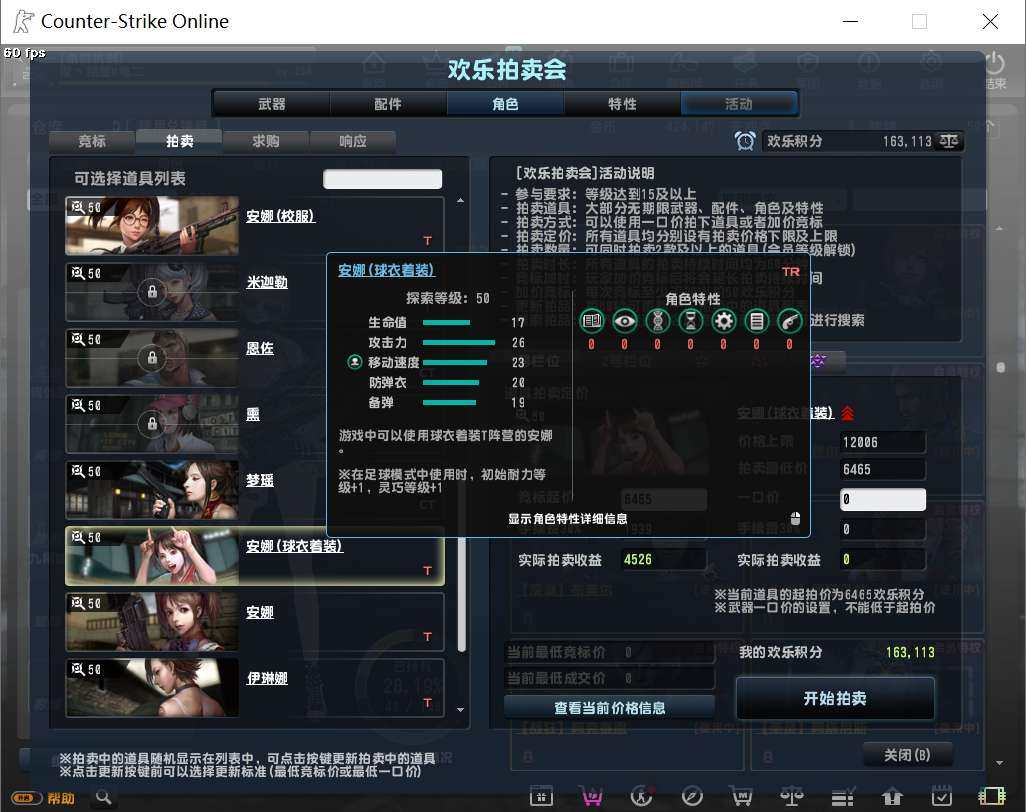Click the magnifier 50 badge on 梦瑶 row
The width and height of the screenshot is (1026, 812).
tap(86, 471)
